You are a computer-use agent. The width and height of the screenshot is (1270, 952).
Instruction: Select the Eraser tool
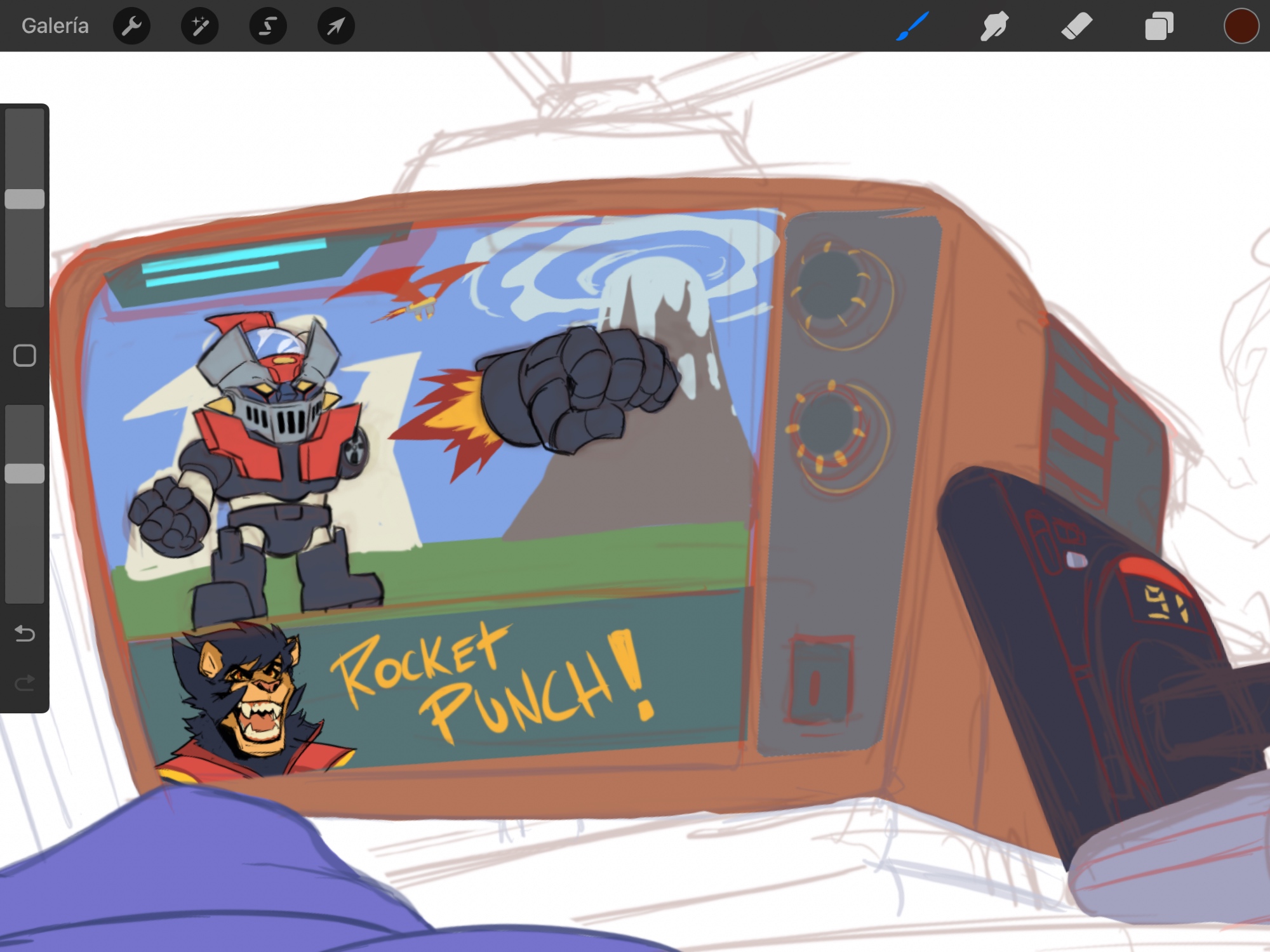point(1077,26)
